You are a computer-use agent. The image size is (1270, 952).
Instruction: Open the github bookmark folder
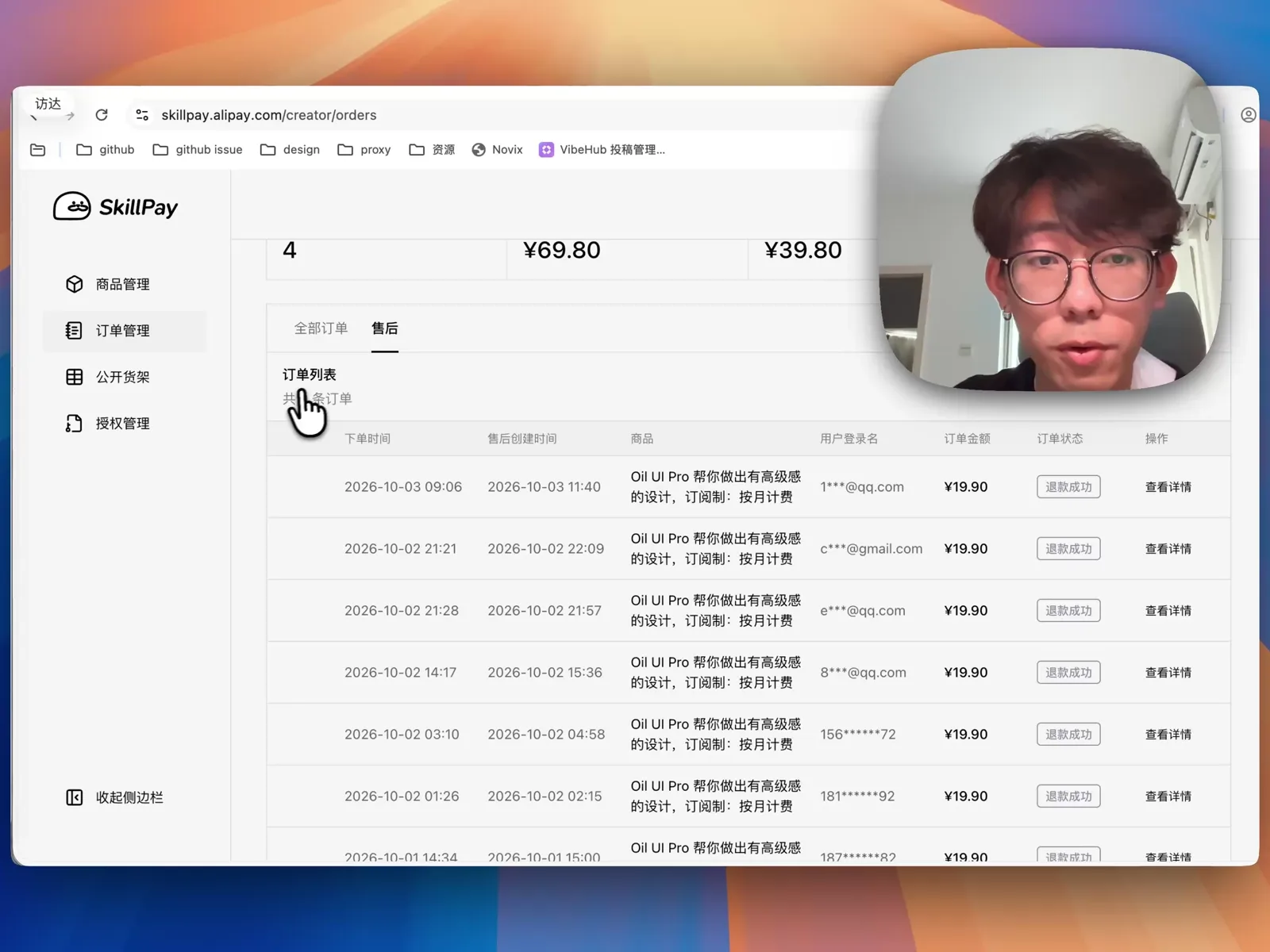(x=106, y=149)
